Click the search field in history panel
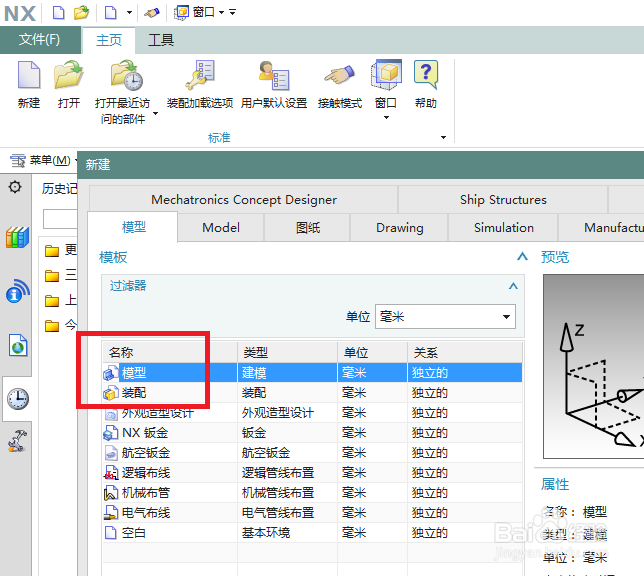The image size is (644, 576). [60, 219]
